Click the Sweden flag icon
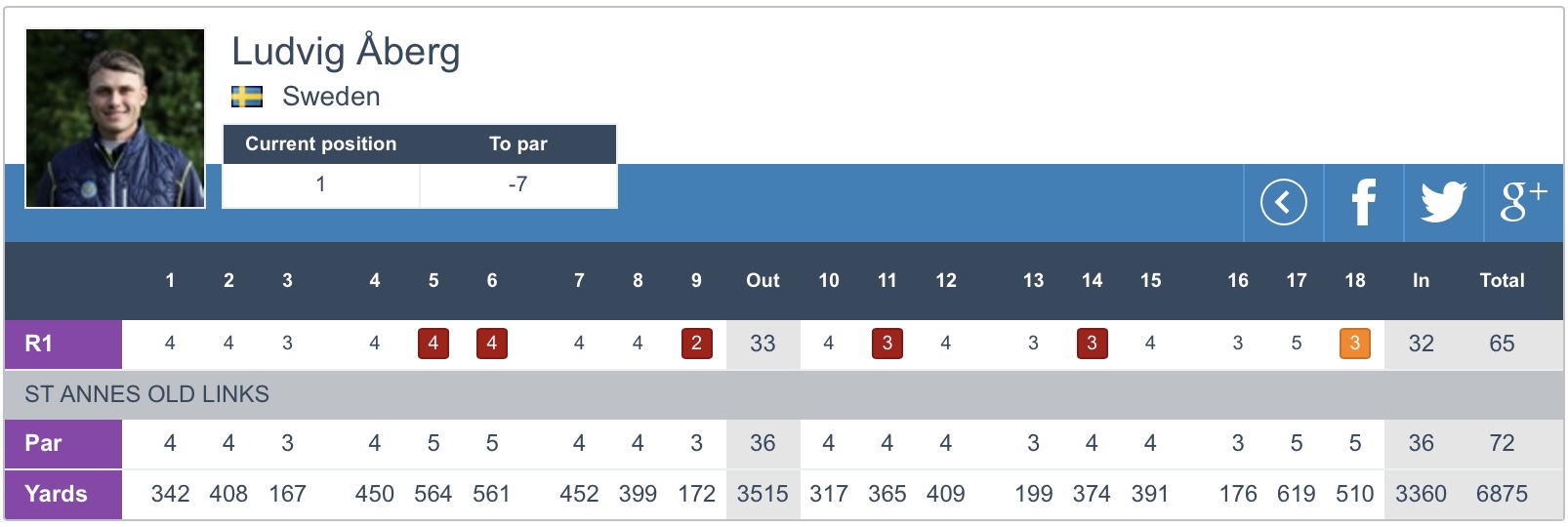Viewport: 1568px width, 527px height. [247, 97]
